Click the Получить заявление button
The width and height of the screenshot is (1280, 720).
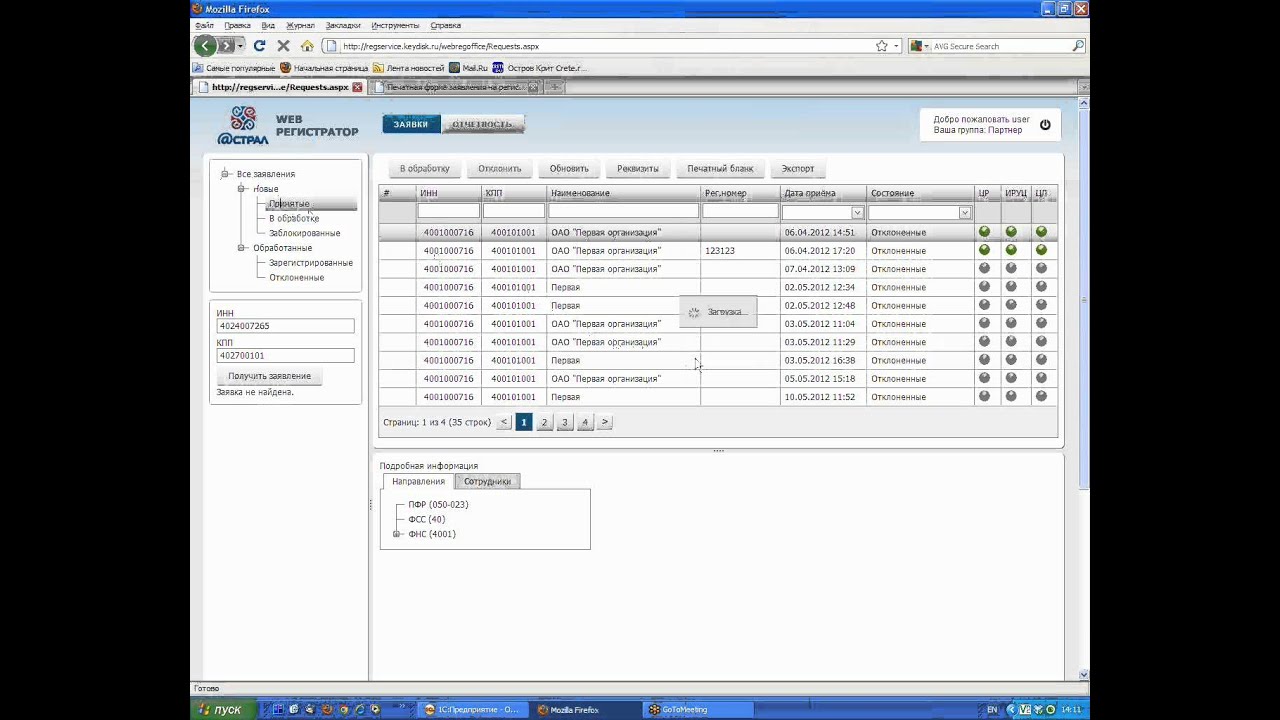[x=269, y=376]
